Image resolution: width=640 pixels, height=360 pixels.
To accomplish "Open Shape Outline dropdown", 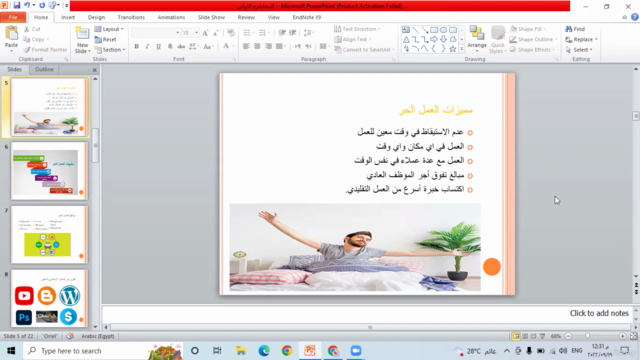I will click(x=533, y=39).
